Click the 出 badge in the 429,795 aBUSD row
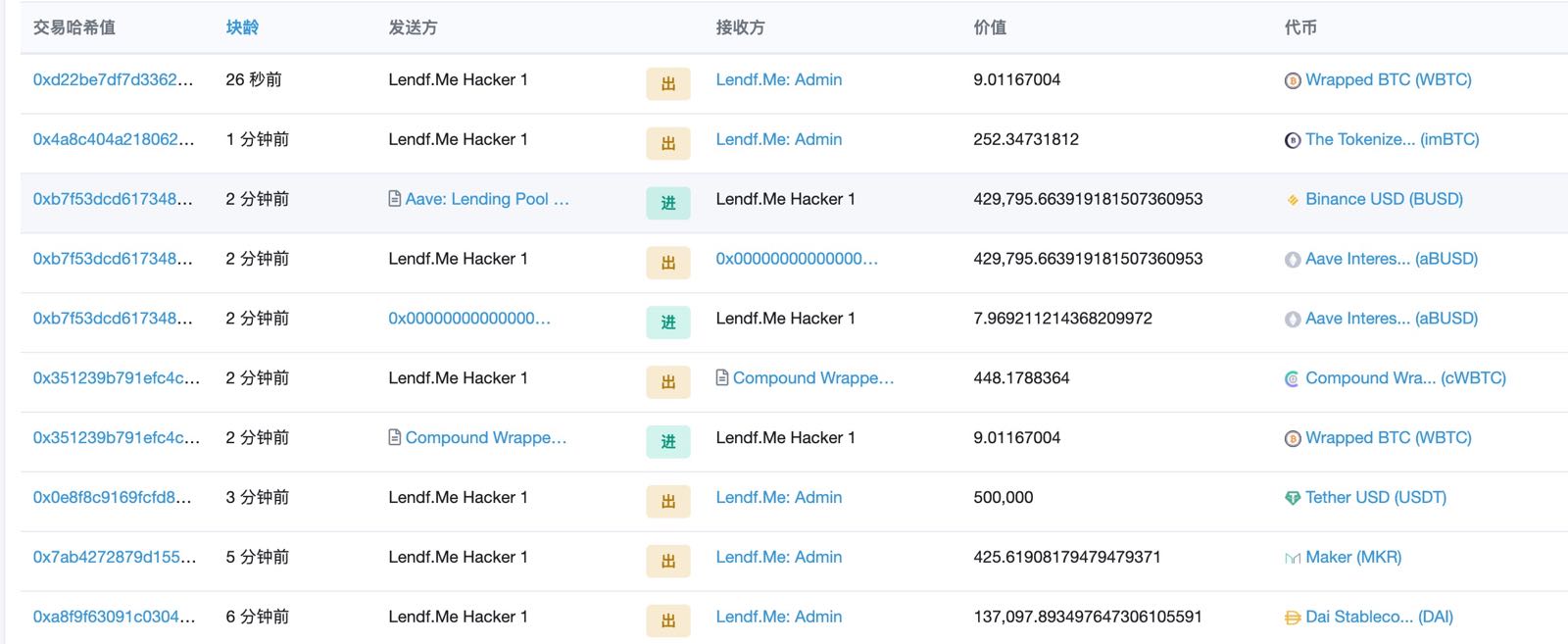This screenshot has height=644, width=1568. coord(668,263)
